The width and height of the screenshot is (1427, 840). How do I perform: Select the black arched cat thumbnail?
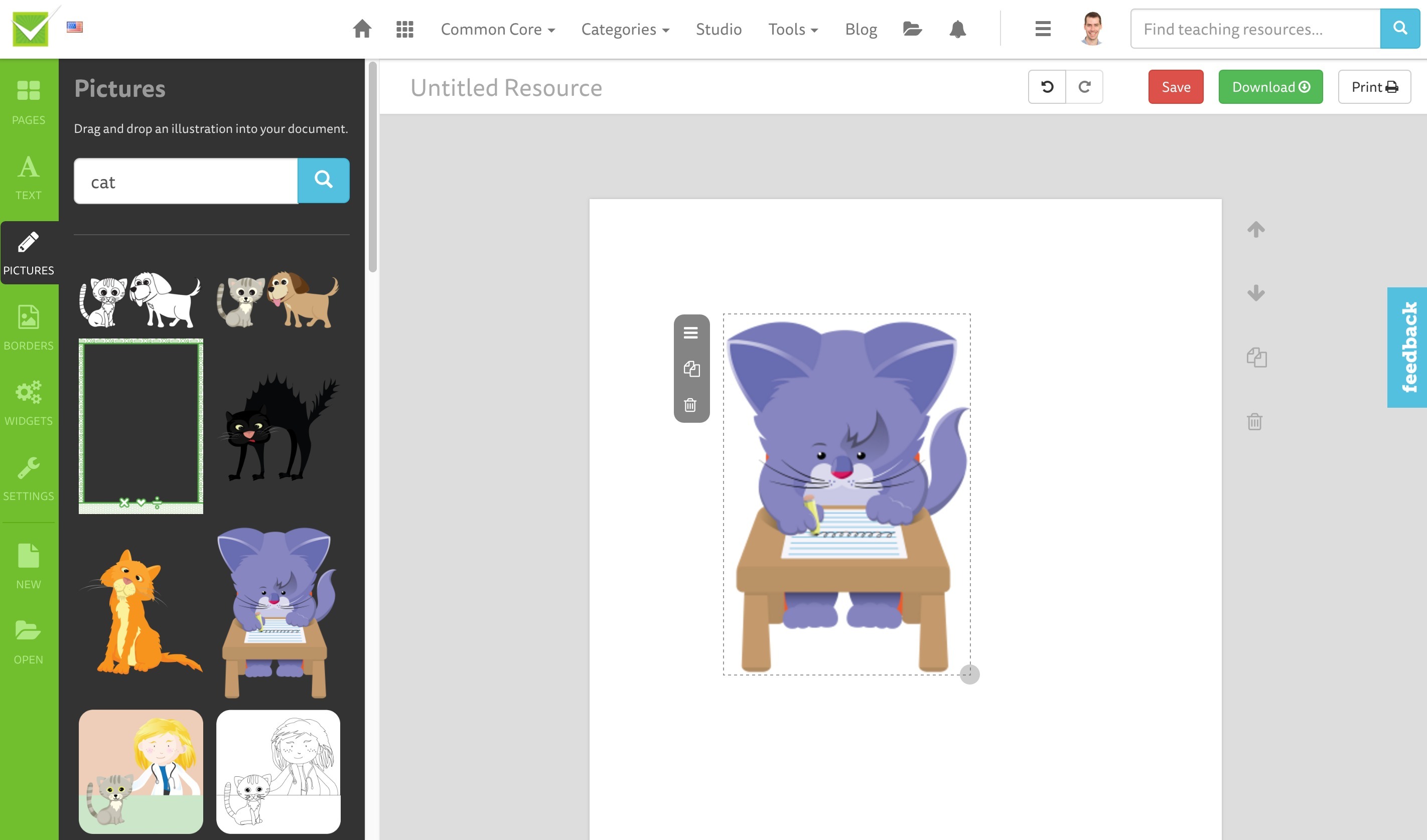coord(278,426)
